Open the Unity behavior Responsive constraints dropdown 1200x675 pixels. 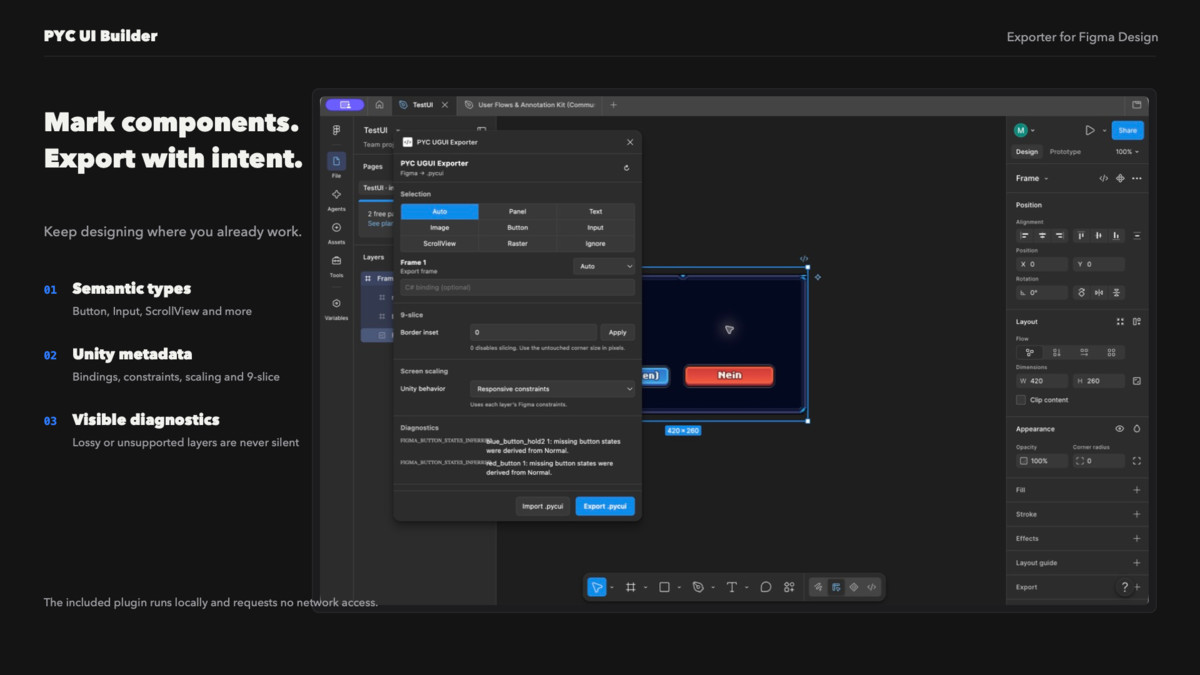[552, 388]
